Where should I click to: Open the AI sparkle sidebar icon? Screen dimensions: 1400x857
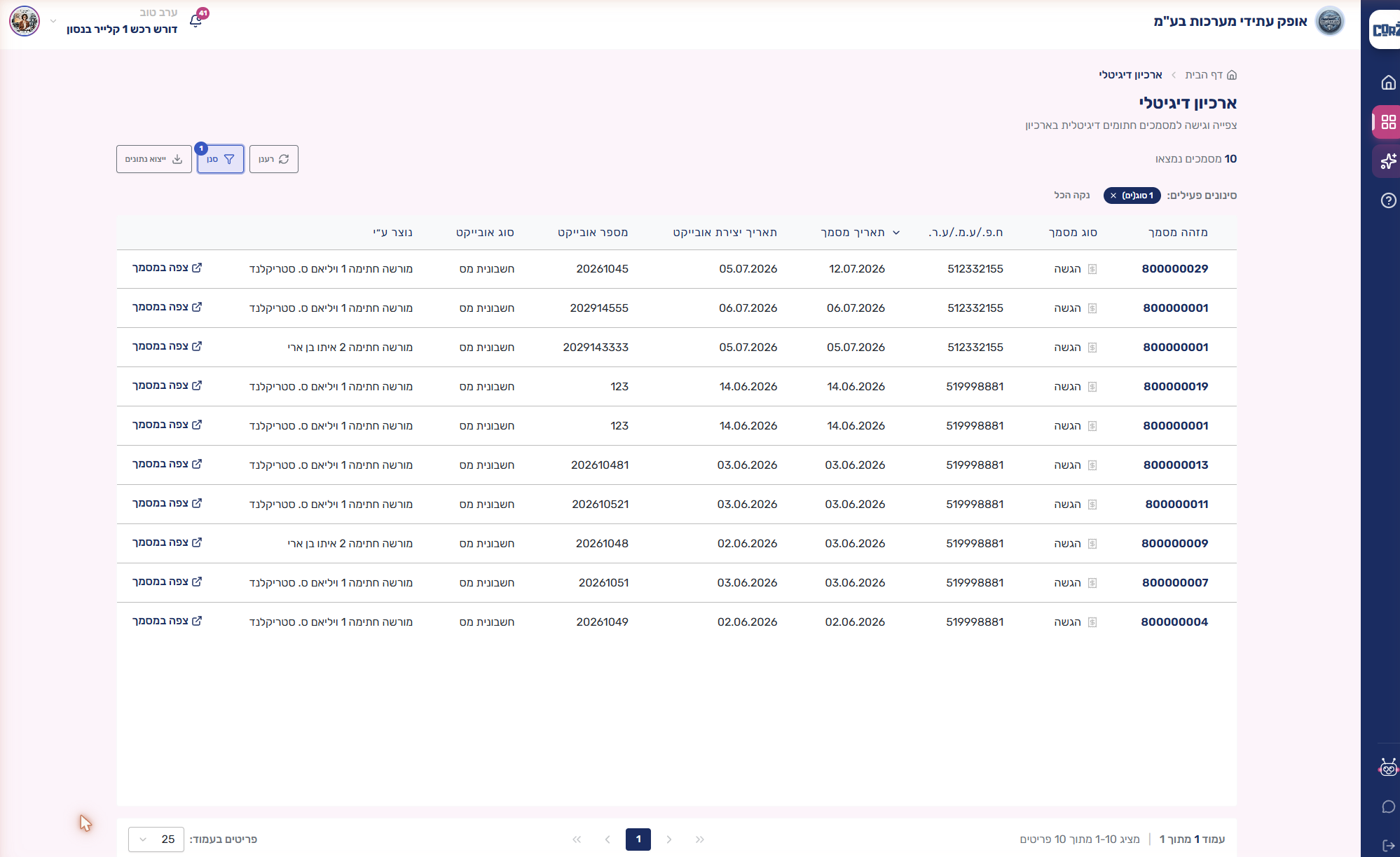(x=1388, y=161)
